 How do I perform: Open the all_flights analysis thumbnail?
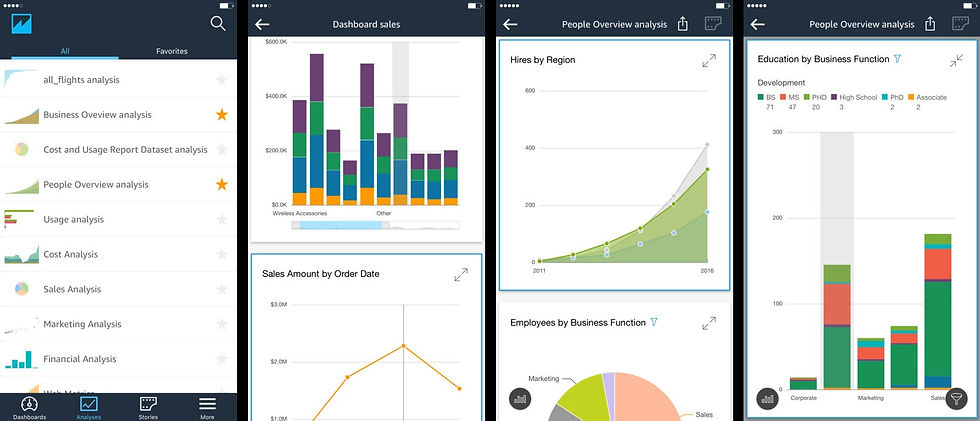(x=21, y=79)
